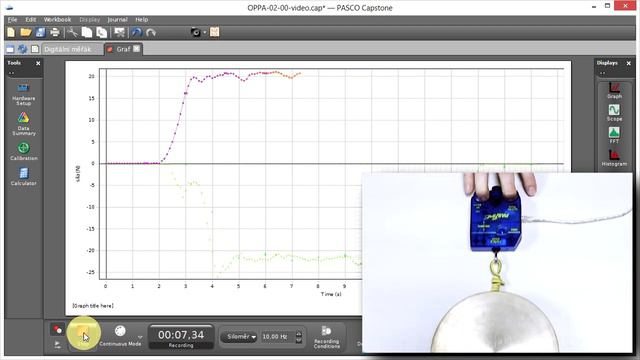Save the experiment using the floppy disk icon
The image size is (640, 360).
click(x=40, y=32)
